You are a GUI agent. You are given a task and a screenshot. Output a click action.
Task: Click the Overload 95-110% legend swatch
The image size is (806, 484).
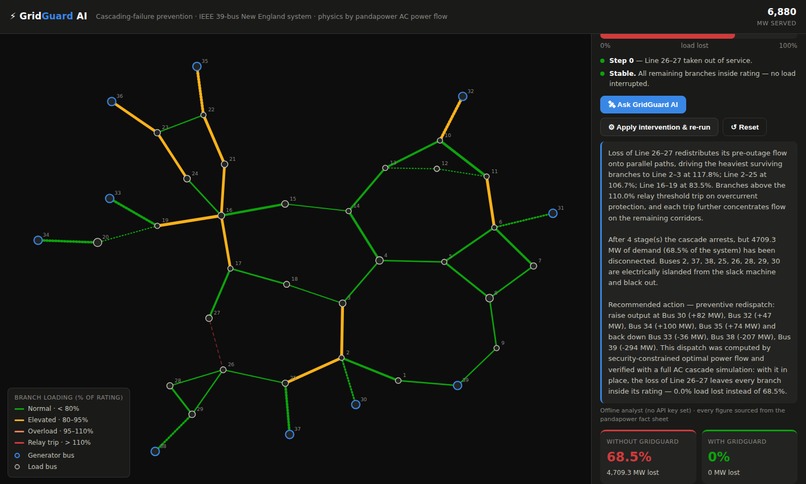point(20,432)
